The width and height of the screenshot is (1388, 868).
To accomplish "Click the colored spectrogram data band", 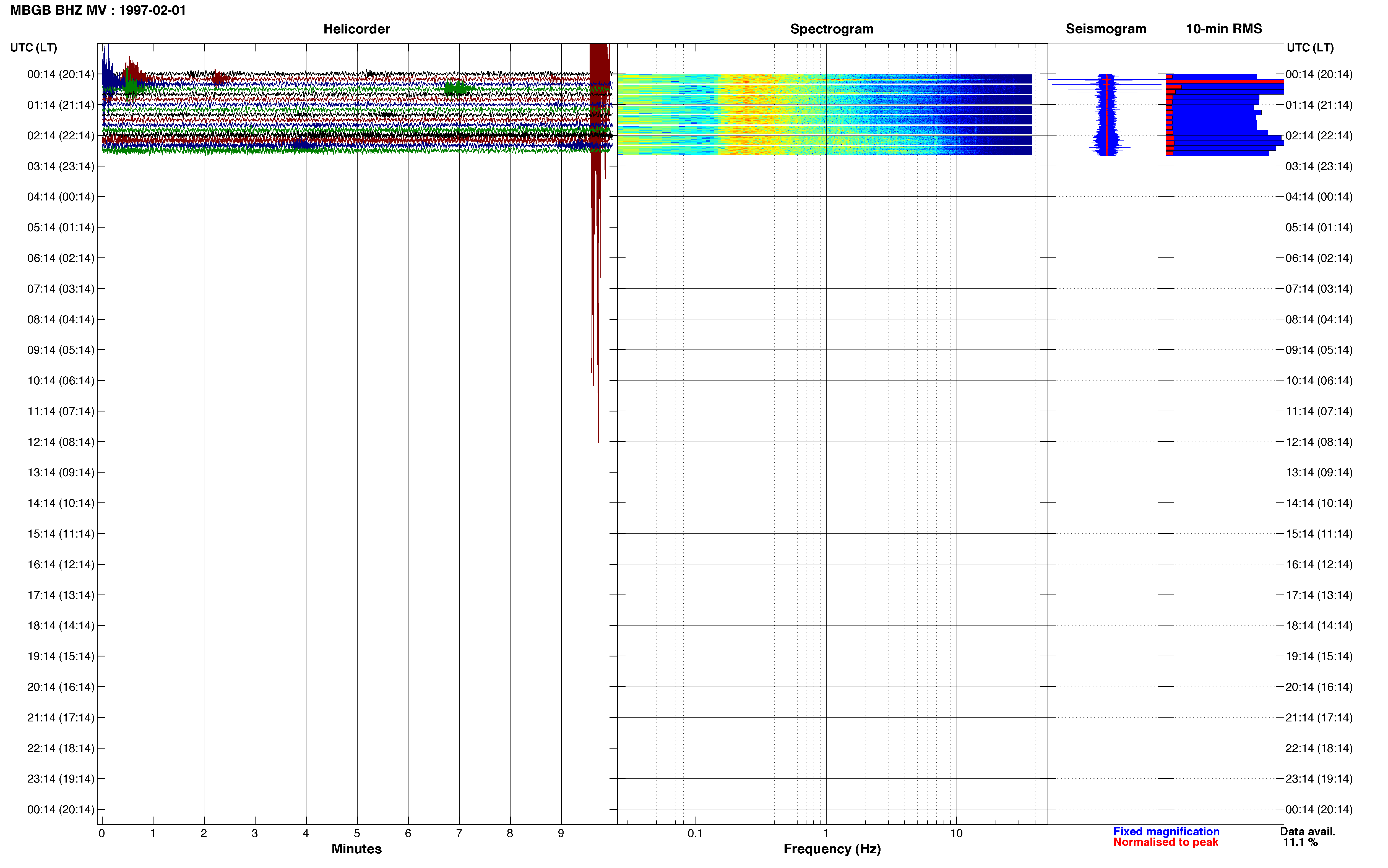I will coord(824,114).
